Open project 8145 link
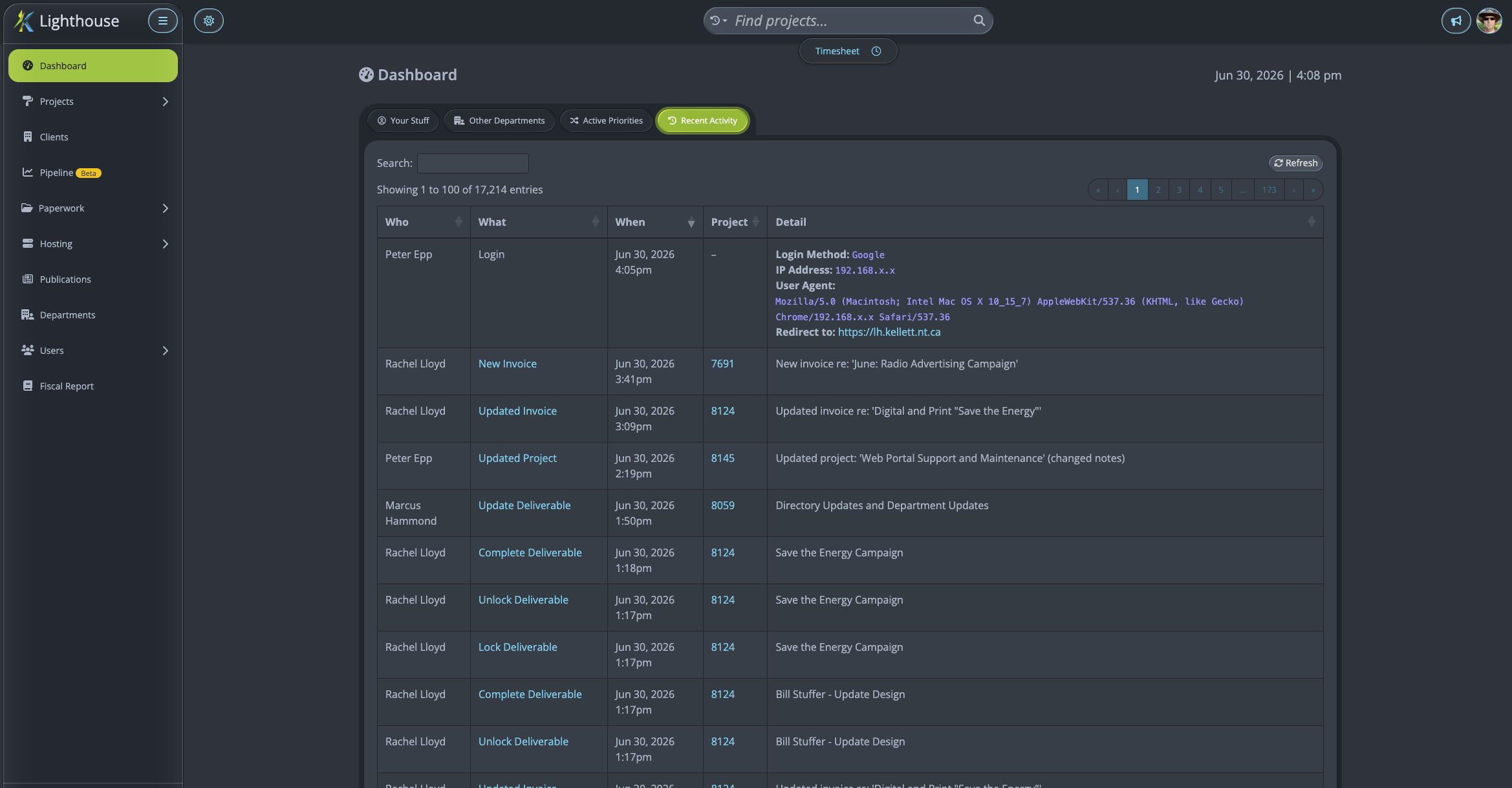1512x788 pixels. tap(723, 458)
